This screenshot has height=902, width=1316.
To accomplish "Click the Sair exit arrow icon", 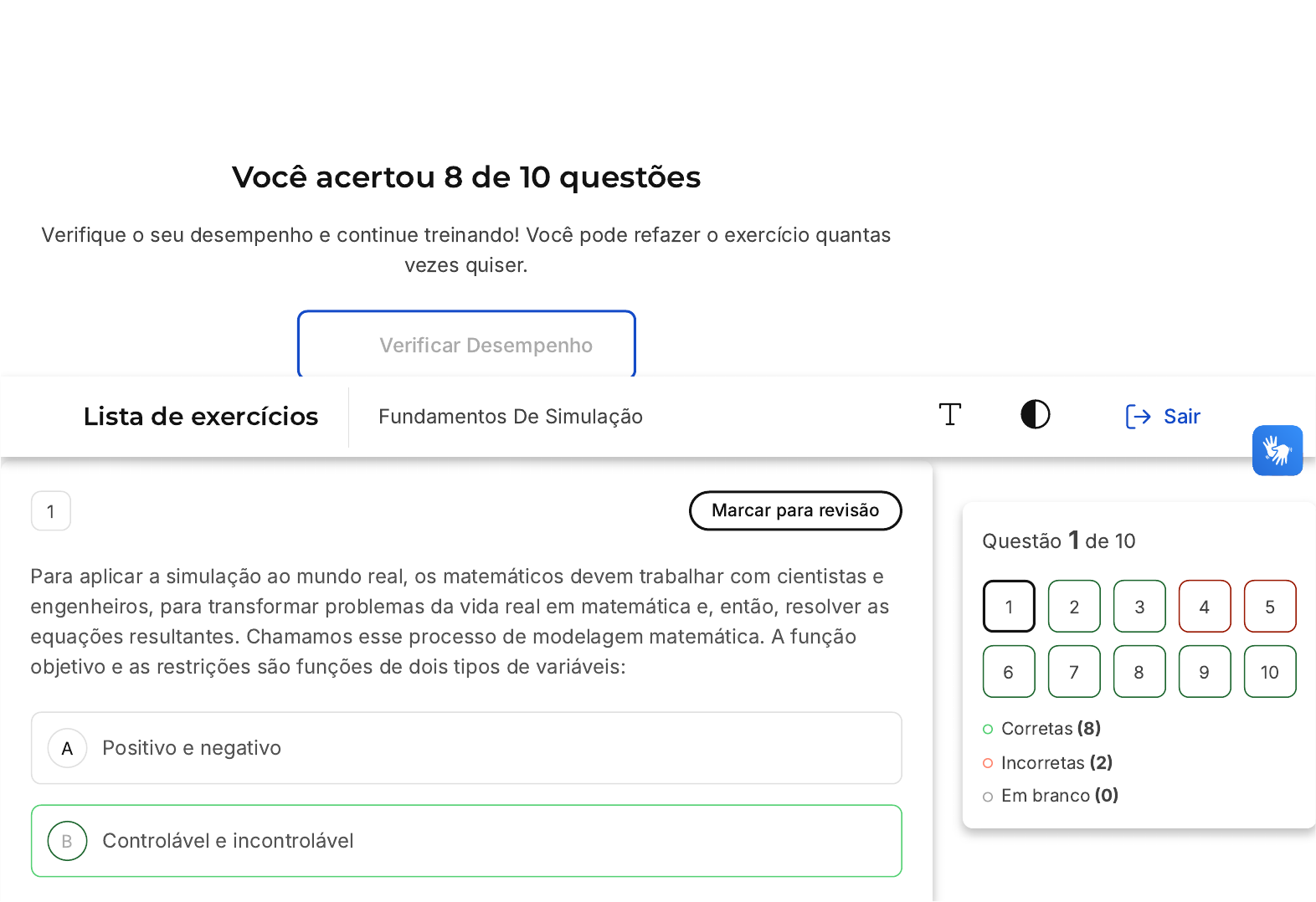I will click(x=1138, y=417).
